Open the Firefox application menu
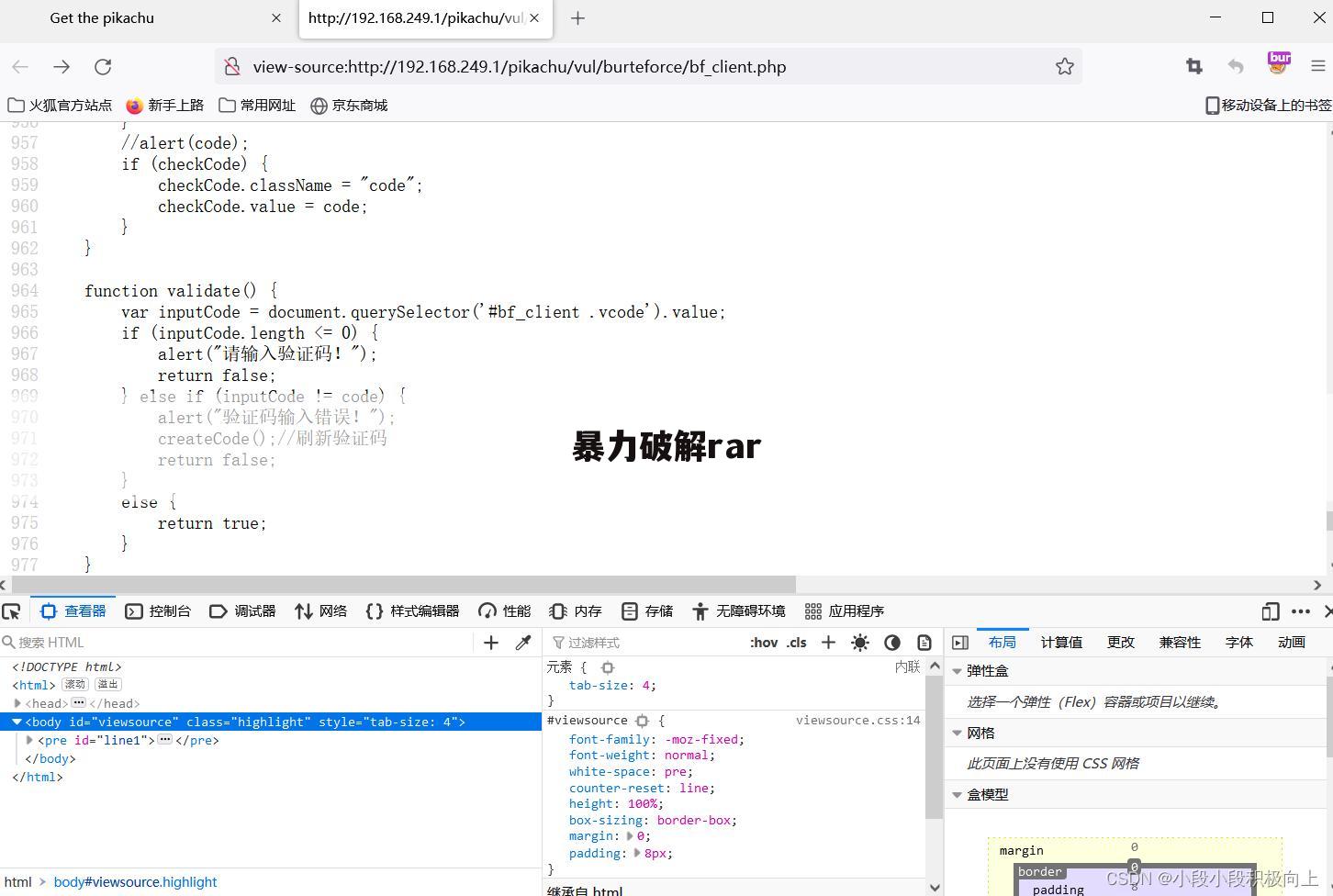 (1318, 66)
